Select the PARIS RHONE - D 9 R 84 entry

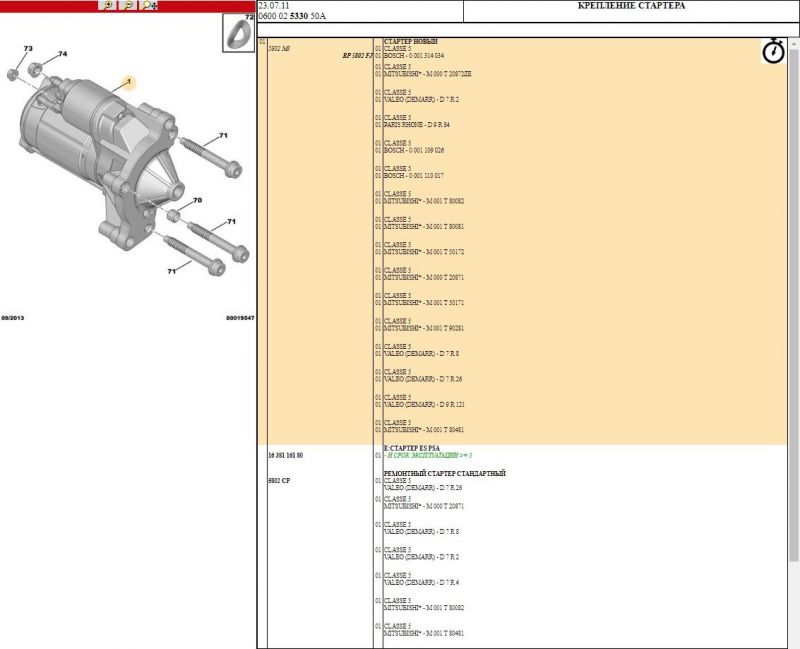pos(417,125)
